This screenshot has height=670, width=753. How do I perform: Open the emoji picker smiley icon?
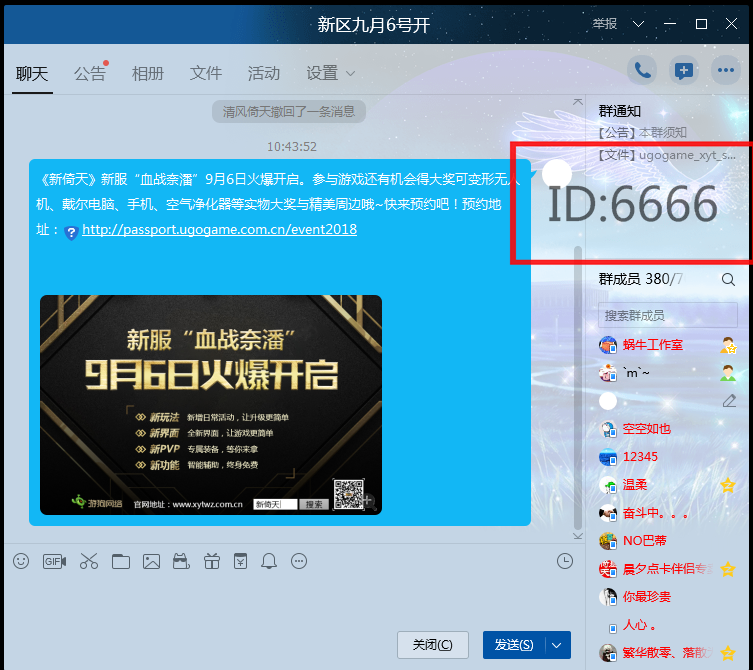21,561
